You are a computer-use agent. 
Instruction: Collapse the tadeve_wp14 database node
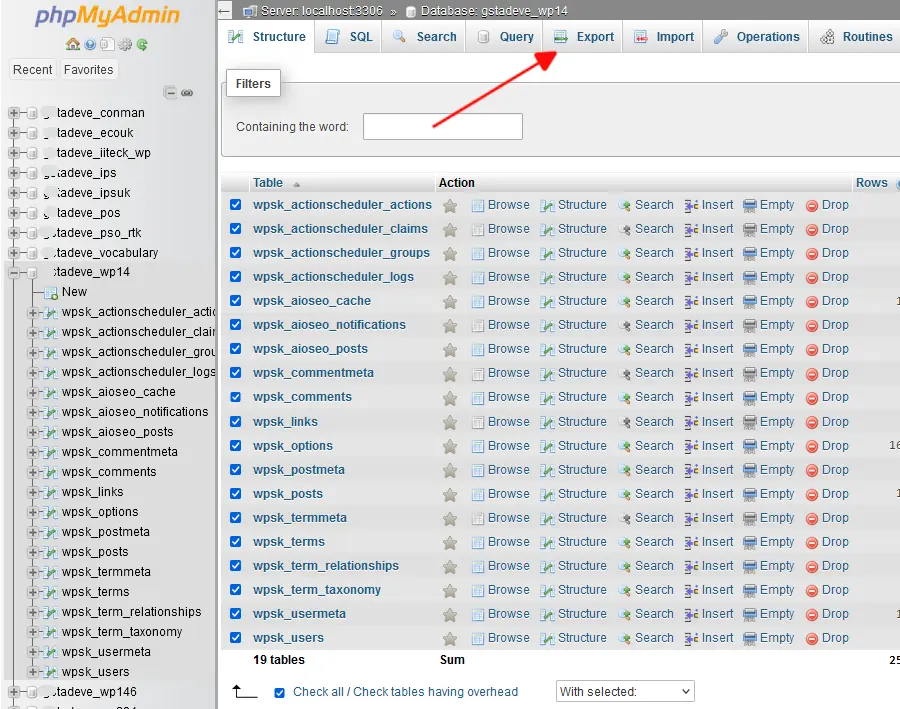coord(14,273)
